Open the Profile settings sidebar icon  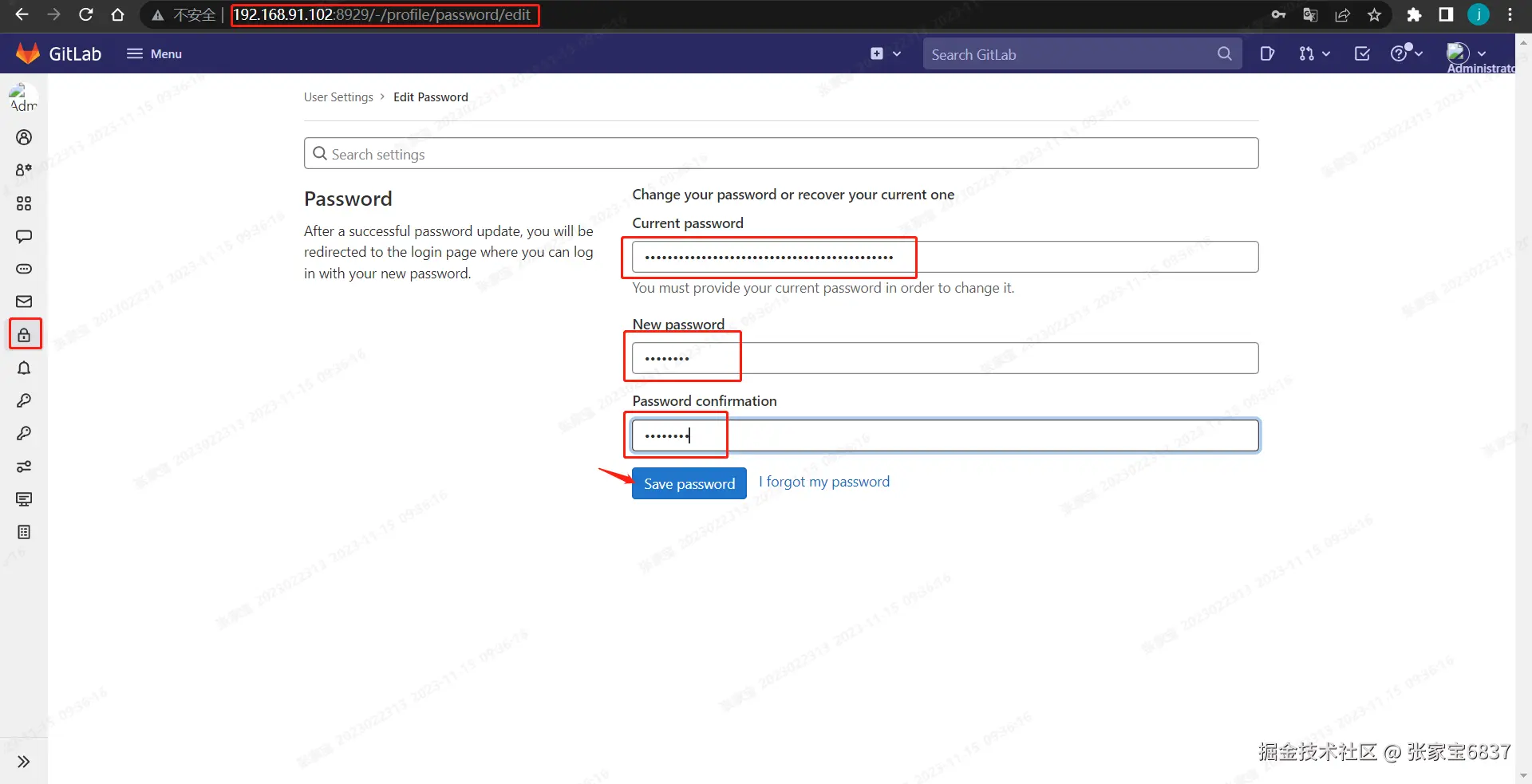24,137
